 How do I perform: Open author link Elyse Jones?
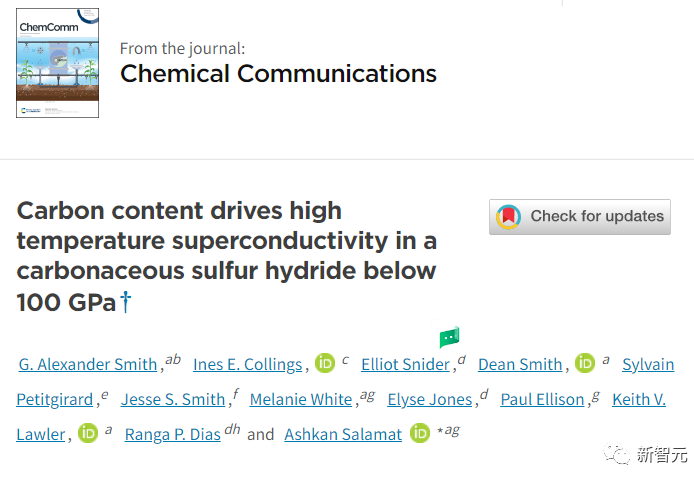tap(430, 400)
